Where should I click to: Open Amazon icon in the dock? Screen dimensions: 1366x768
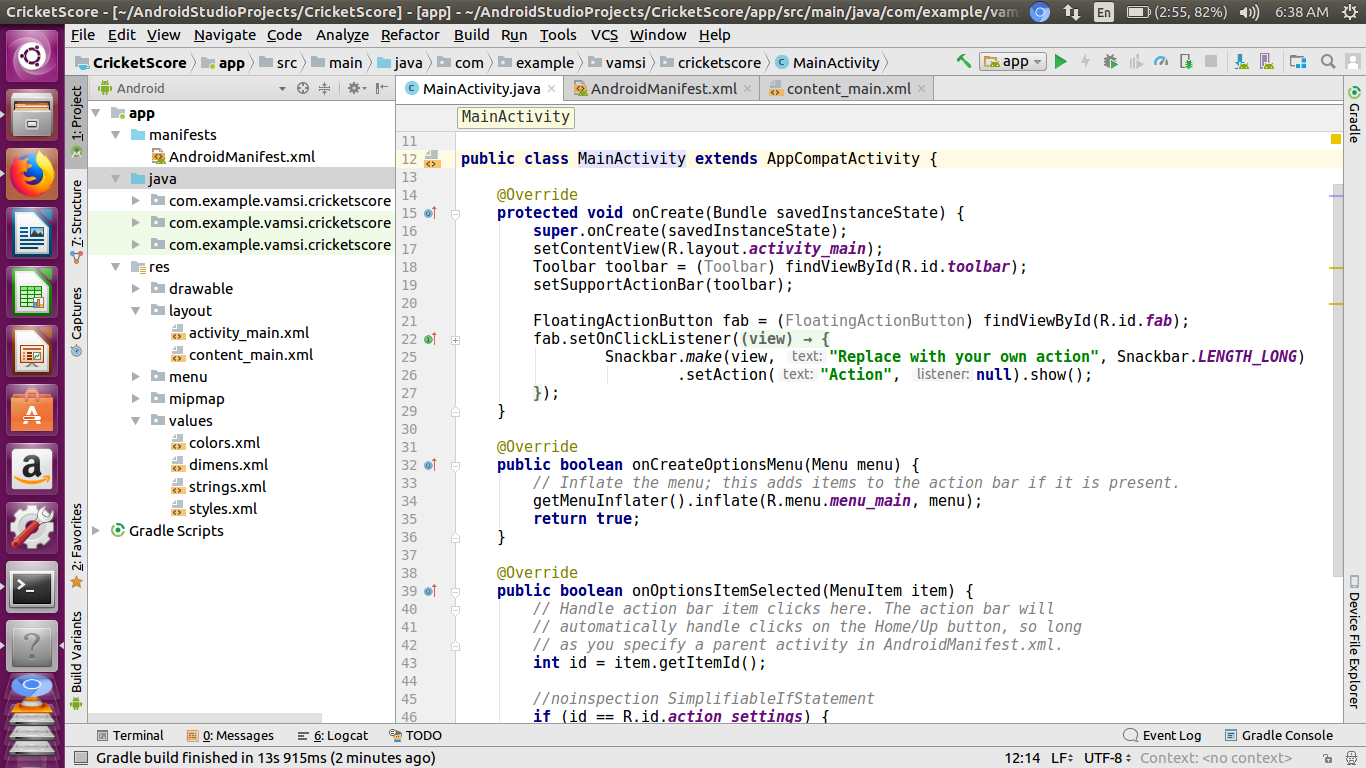tap(32, 470)
